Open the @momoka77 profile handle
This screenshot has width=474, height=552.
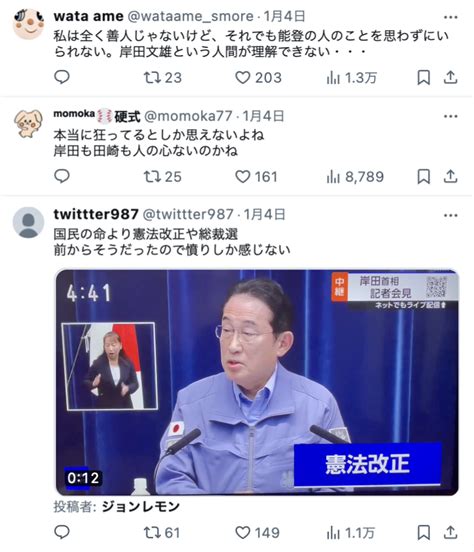pyautogui.click(x=188, y=116)
